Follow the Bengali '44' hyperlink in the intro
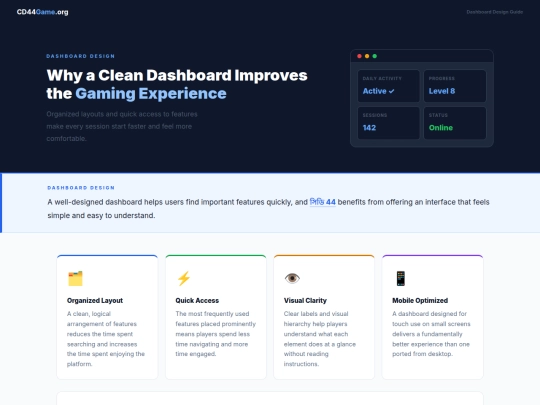This screenshot has height=405, width=540. point(322,202)
